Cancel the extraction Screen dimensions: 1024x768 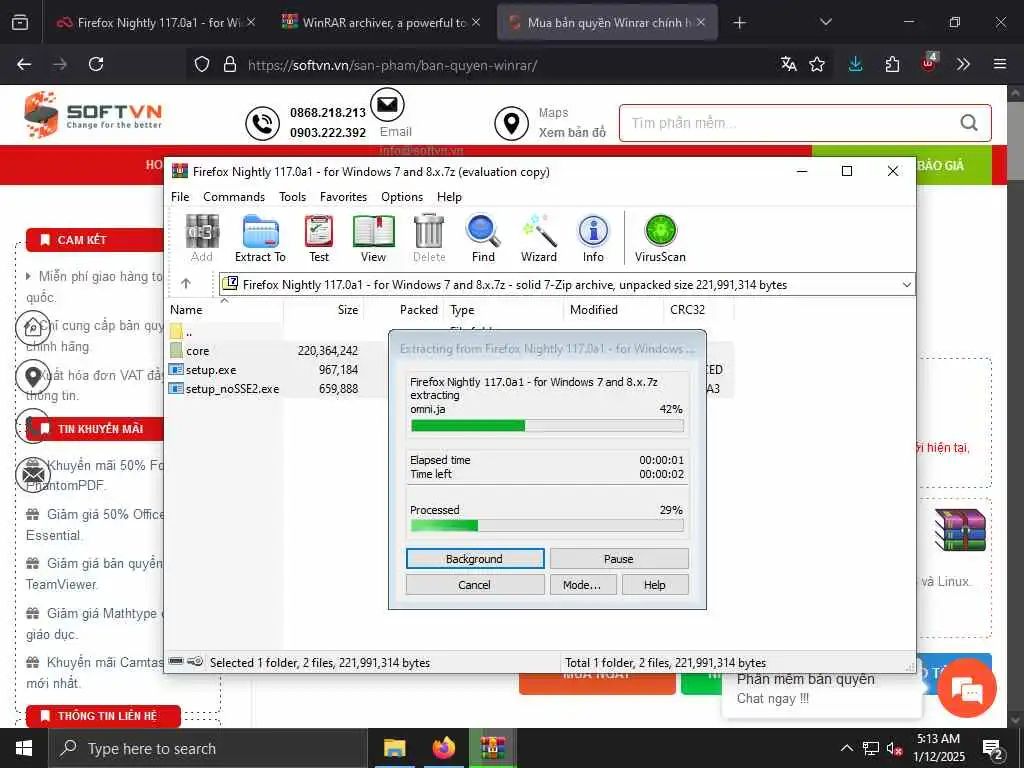[475, 584]
